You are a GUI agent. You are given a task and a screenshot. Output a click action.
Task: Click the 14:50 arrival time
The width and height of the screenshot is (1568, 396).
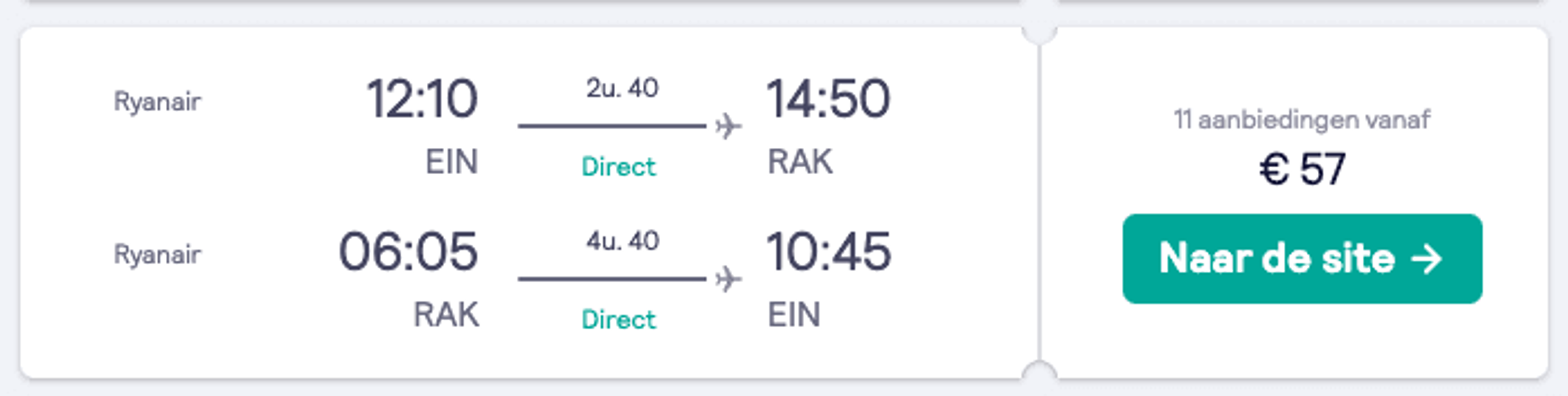coord(829,98)
